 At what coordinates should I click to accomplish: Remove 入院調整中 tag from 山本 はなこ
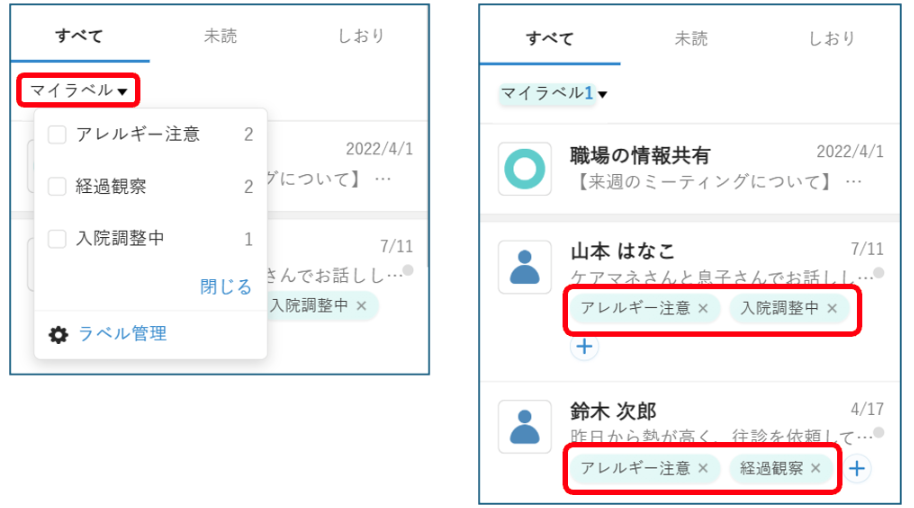(832, 308)
